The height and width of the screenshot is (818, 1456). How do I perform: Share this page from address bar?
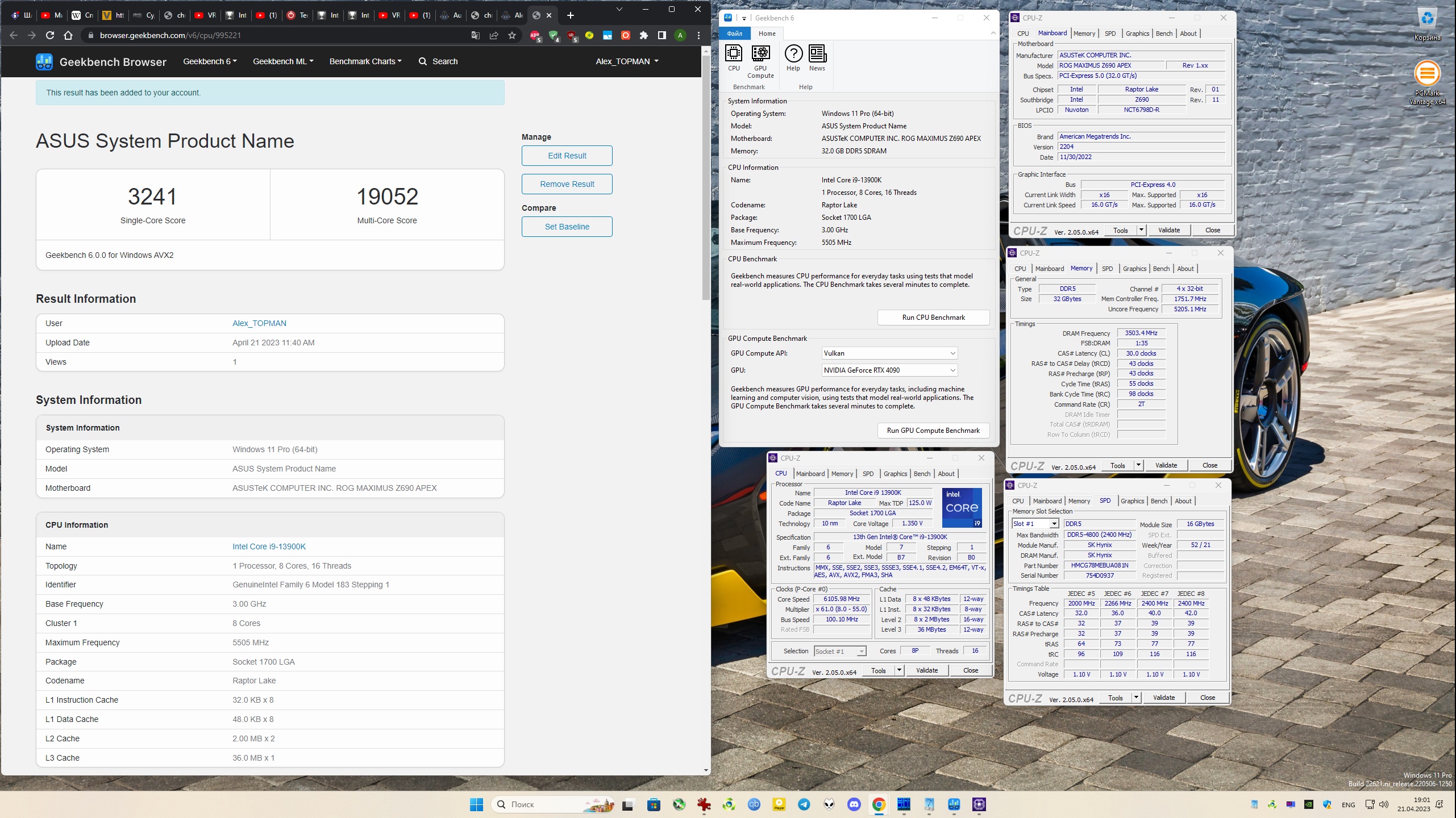[494, 35]
